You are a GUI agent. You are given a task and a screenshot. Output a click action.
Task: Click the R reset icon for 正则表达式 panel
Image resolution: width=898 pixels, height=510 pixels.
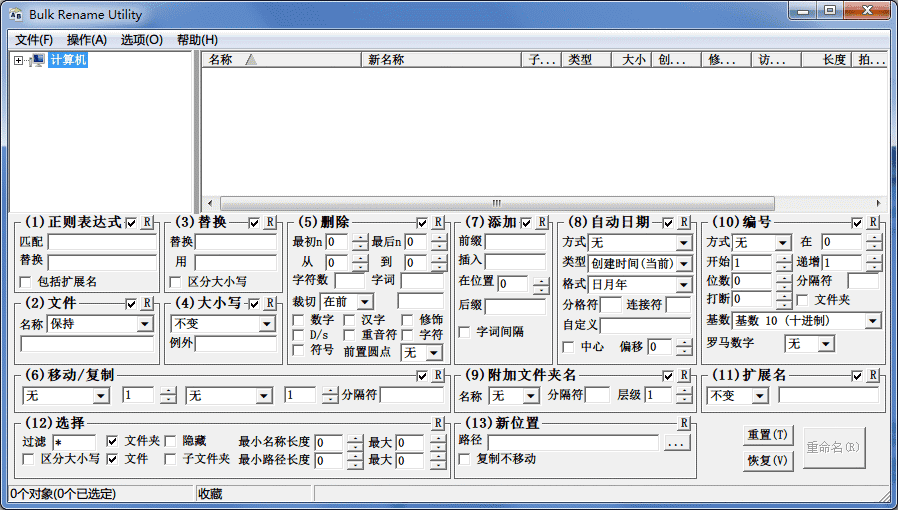[148, 222]
